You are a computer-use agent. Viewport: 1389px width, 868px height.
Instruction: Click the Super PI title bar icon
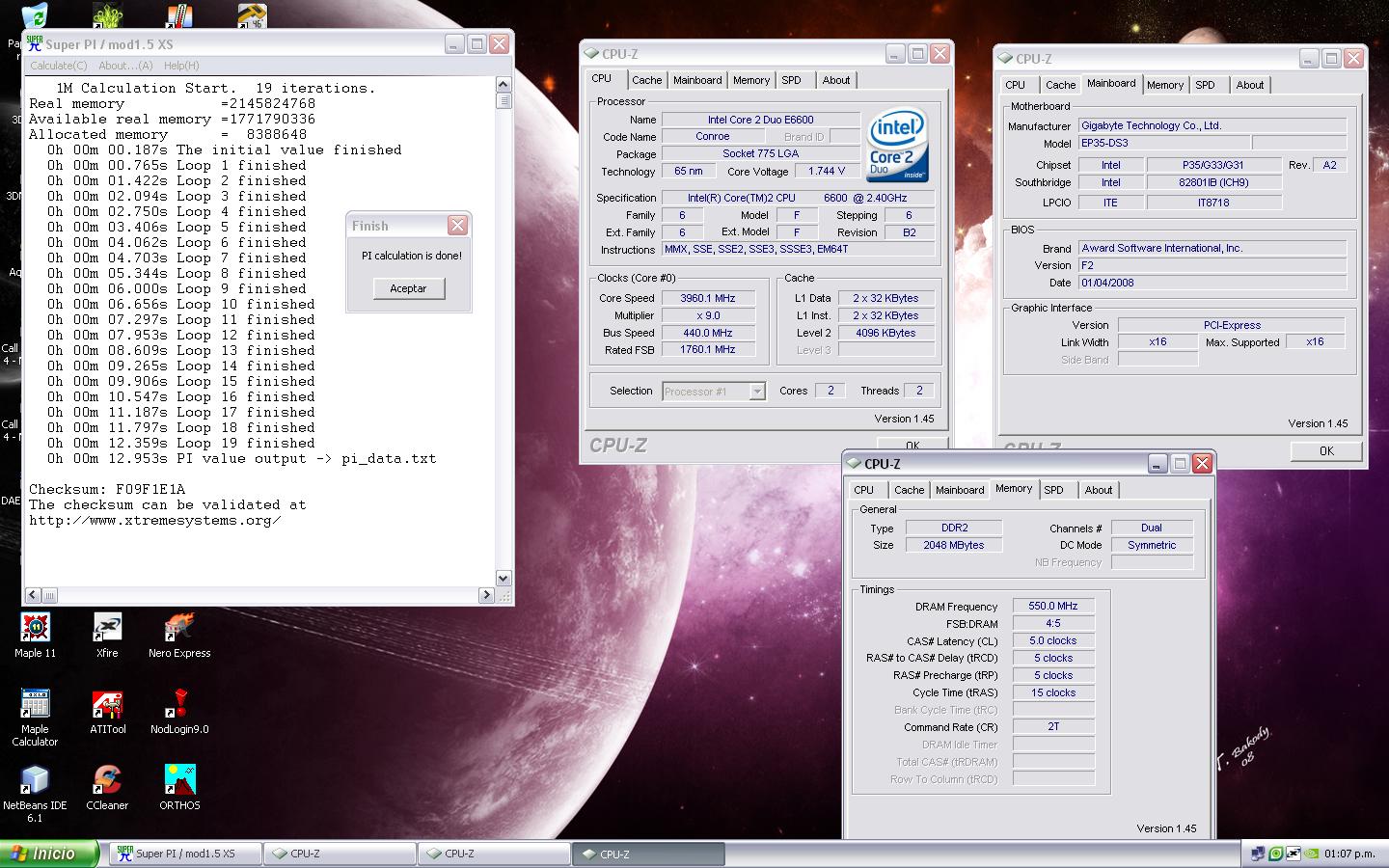click(x=35, y=43)
